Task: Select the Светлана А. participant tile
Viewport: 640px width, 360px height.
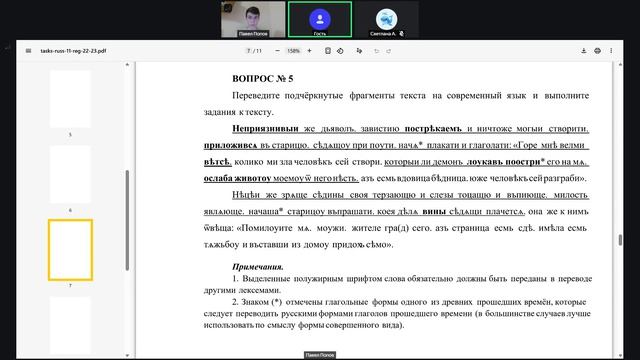Action: point(387,19)
